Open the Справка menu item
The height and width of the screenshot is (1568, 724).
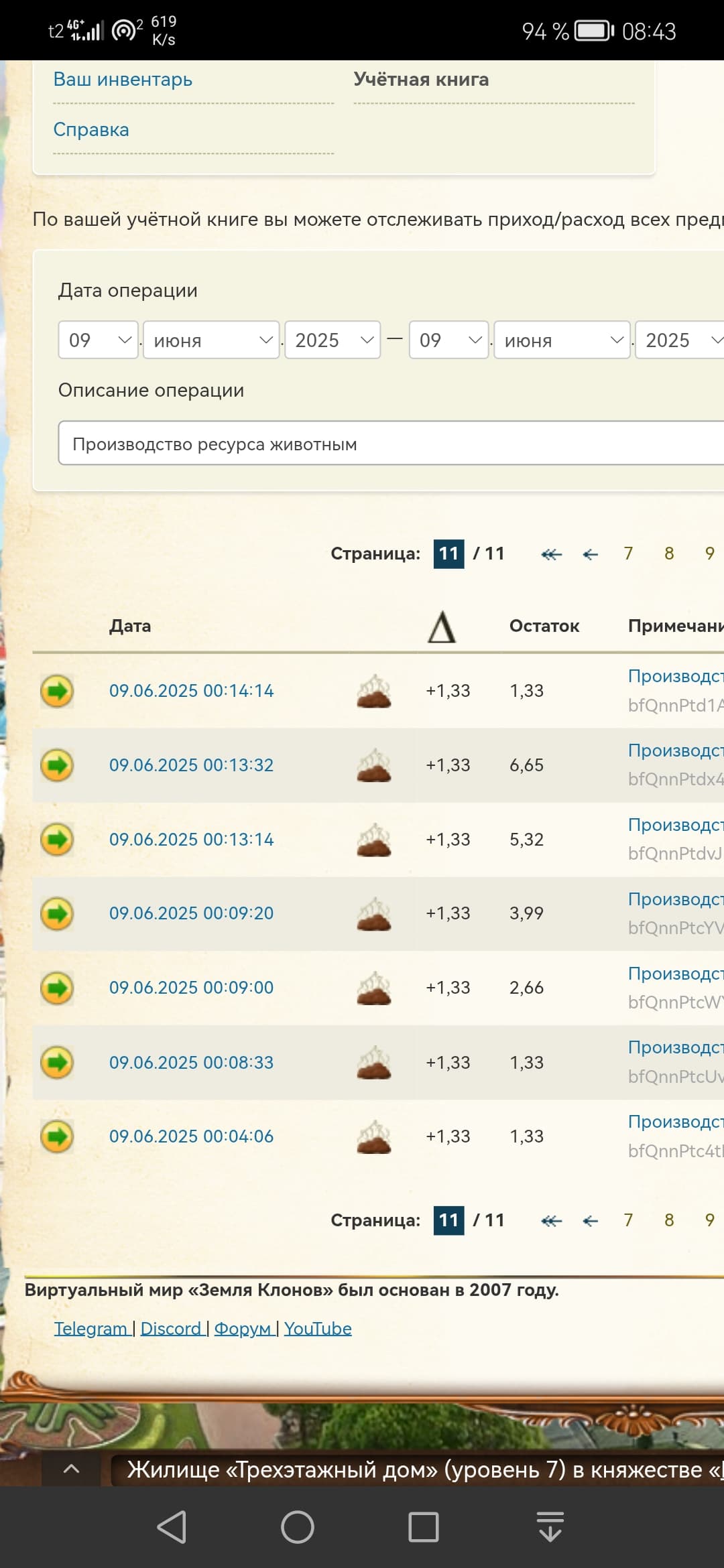[91, 130]
